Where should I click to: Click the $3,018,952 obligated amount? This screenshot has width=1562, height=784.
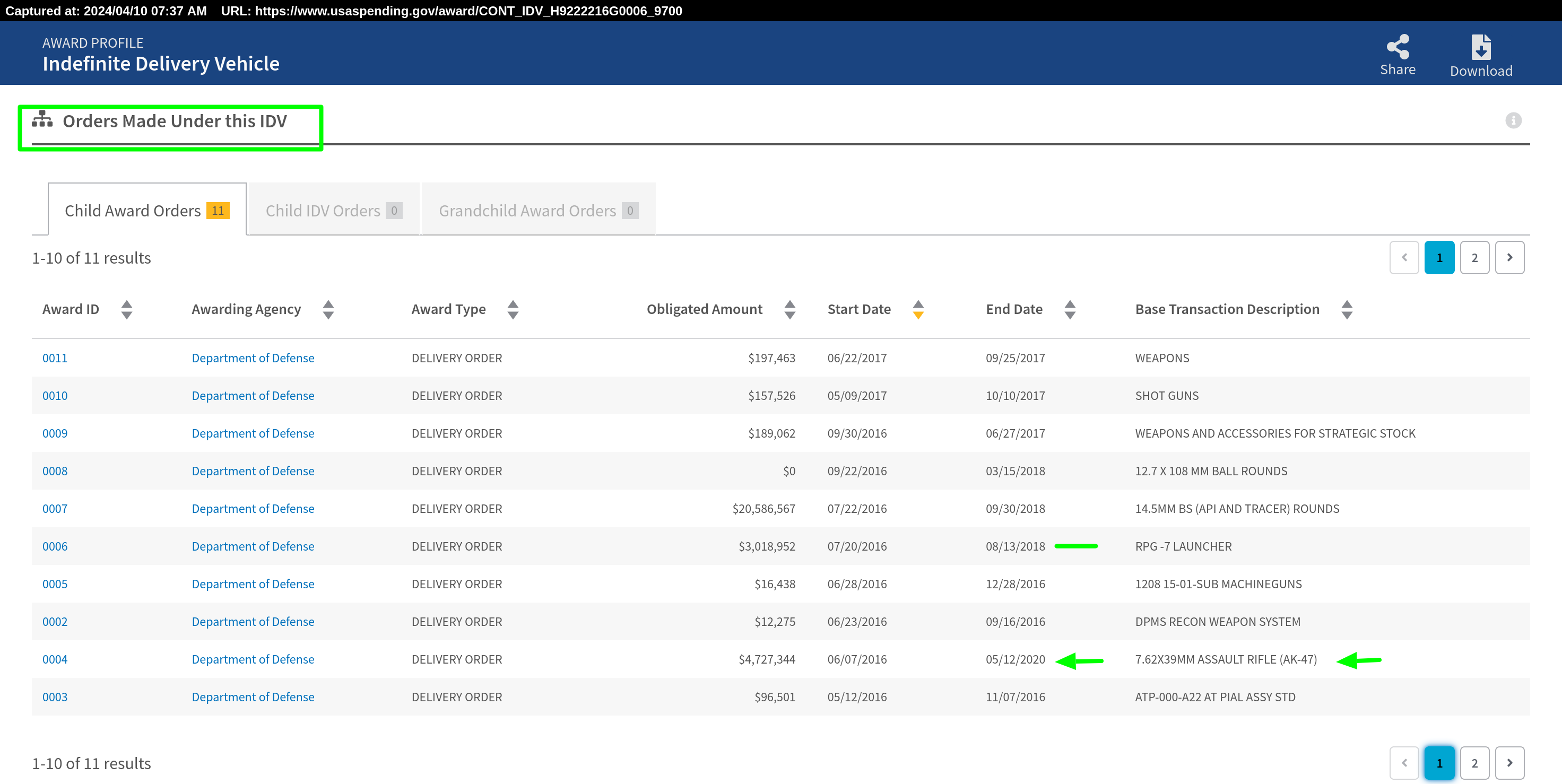767,546
